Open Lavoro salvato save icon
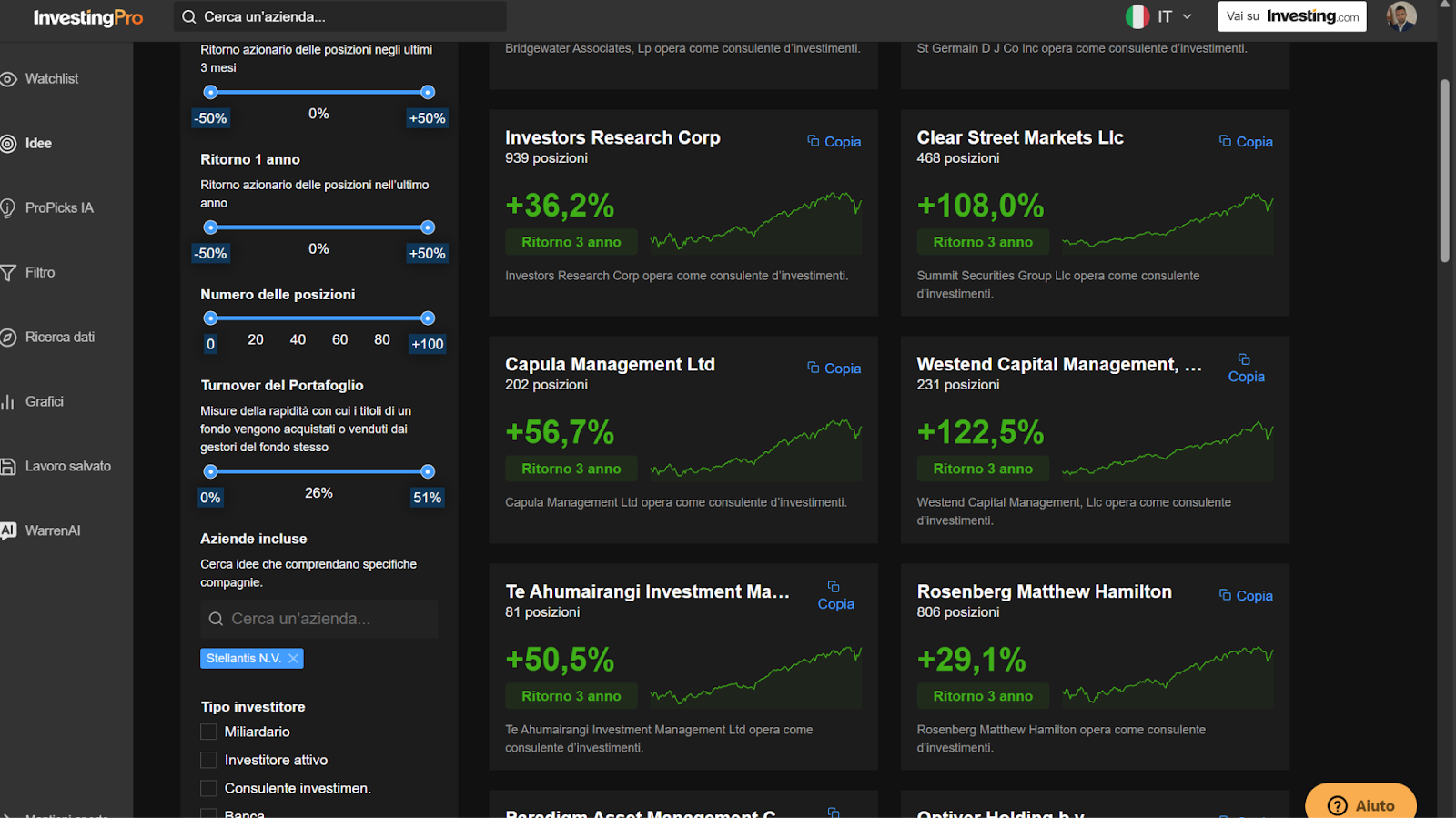This screenshot has width=1456, height=818. click(8, 467)
